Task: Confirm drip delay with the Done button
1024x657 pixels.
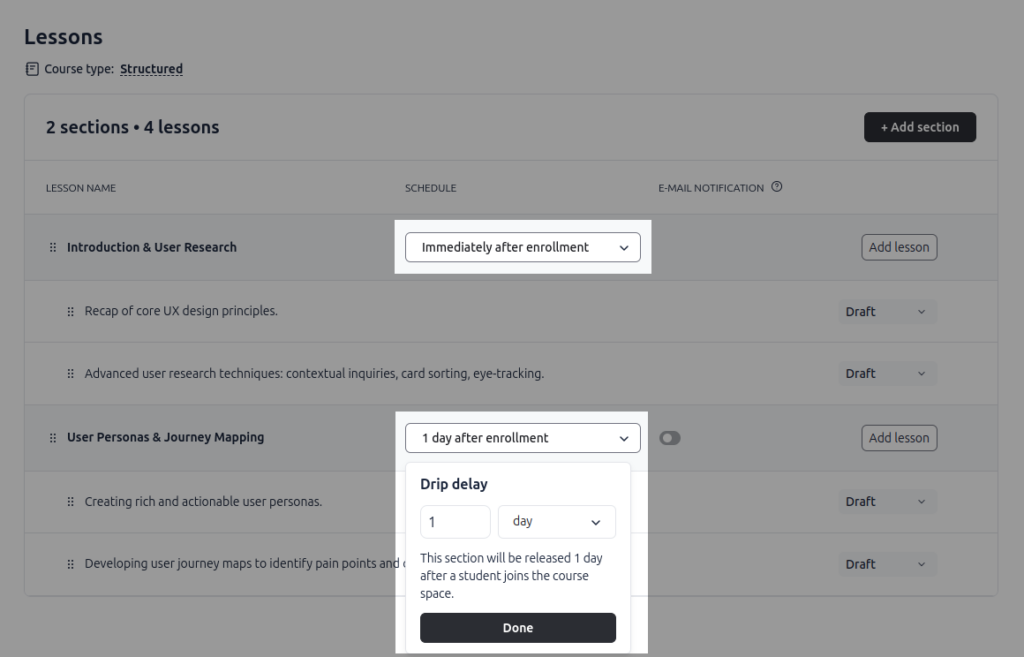Action: pyautogui.click(x=517, y=628)
